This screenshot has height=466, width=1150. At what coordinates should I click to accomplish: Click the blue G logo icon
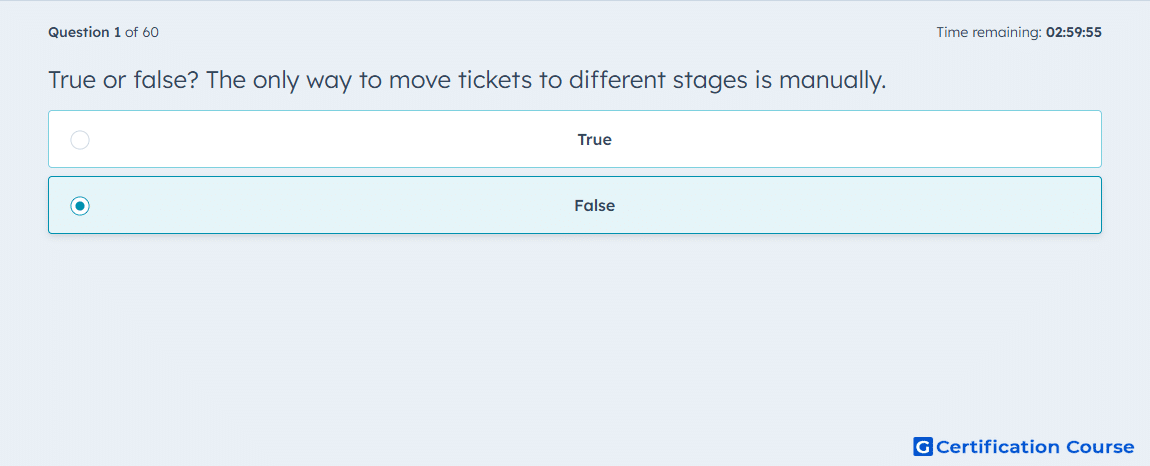[x=923, y=446]
